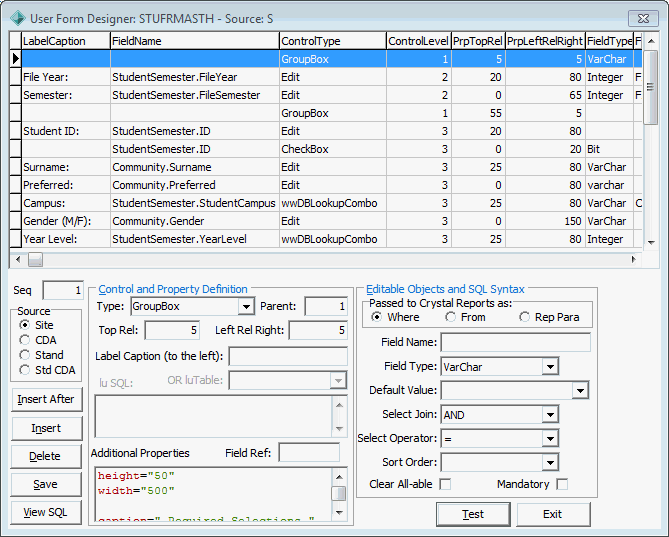
Task: Open the Type GroupBox dropdown
Action: pos(246,306)
